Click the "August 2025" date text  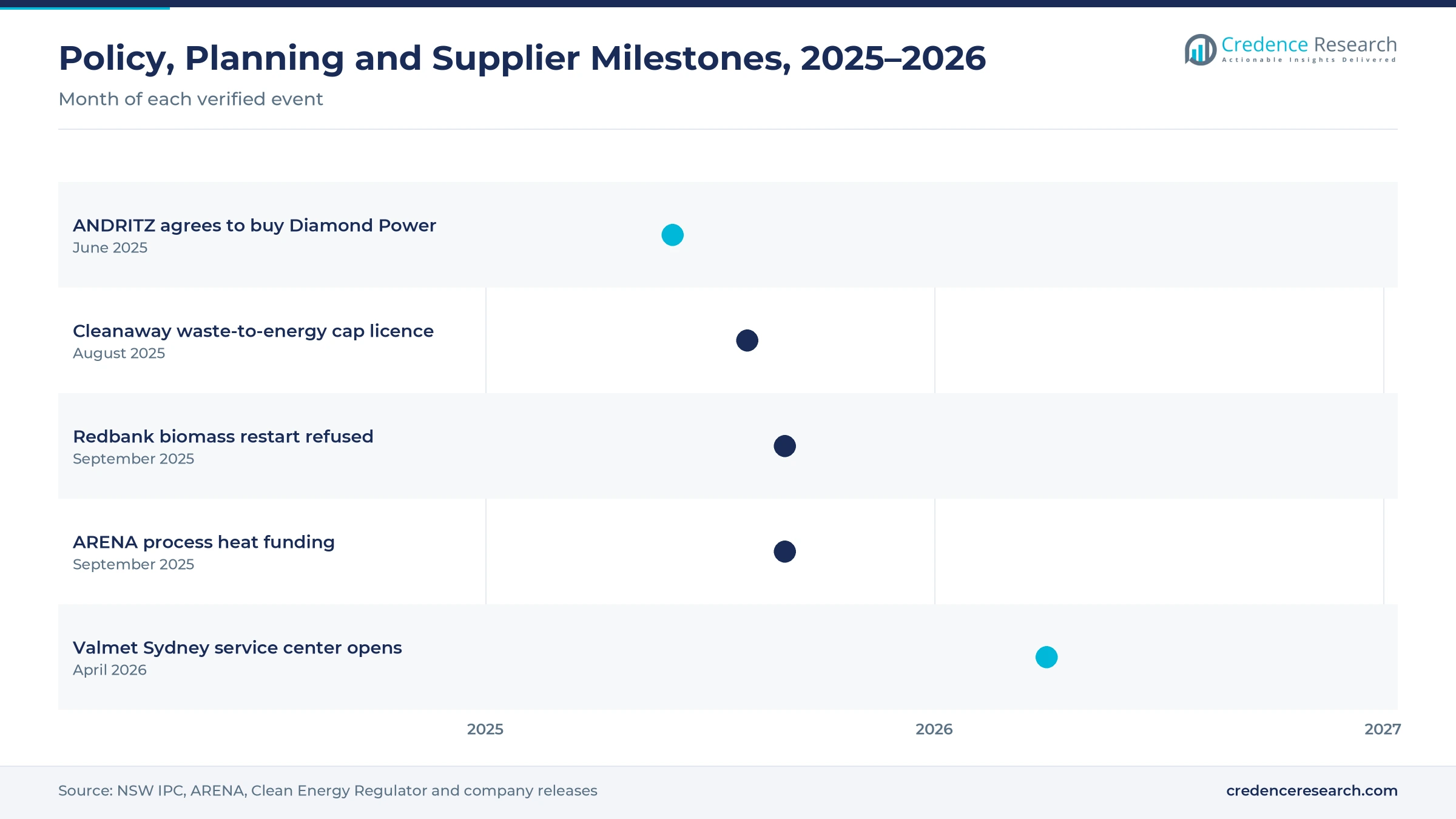click(x=119, y=353)
